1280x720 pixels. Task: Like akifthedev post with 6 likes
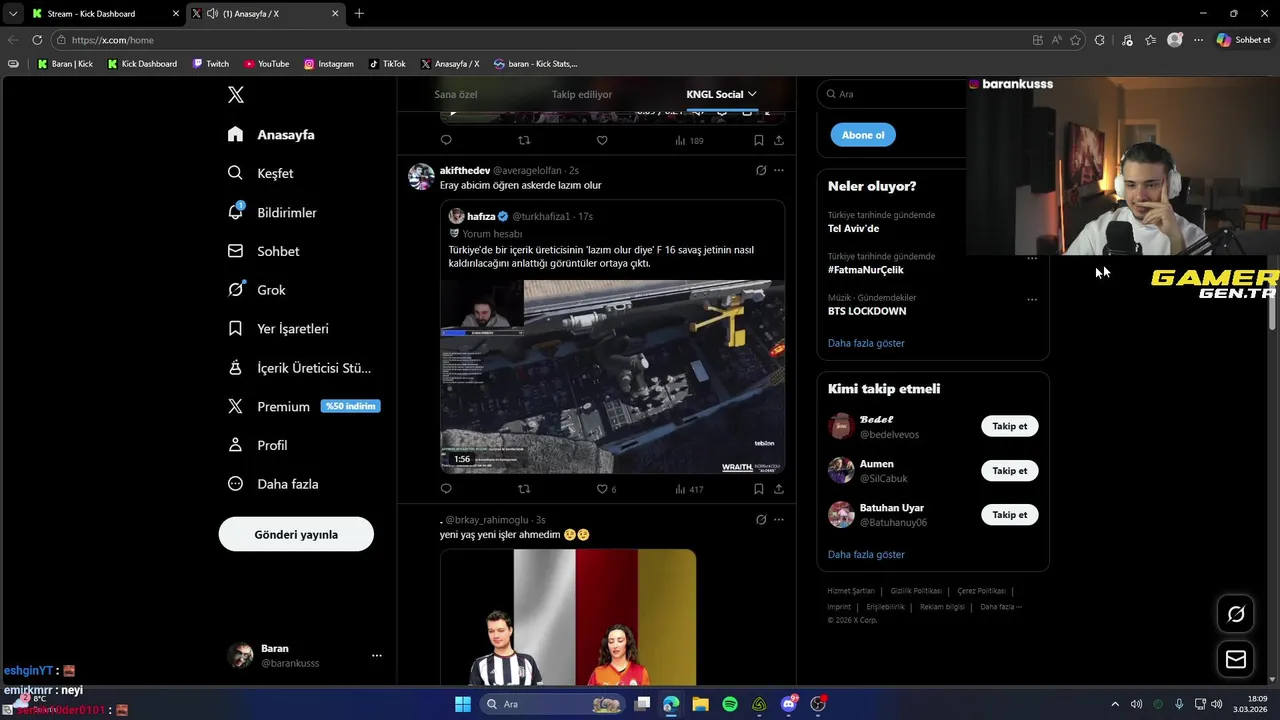coord(606,489)
